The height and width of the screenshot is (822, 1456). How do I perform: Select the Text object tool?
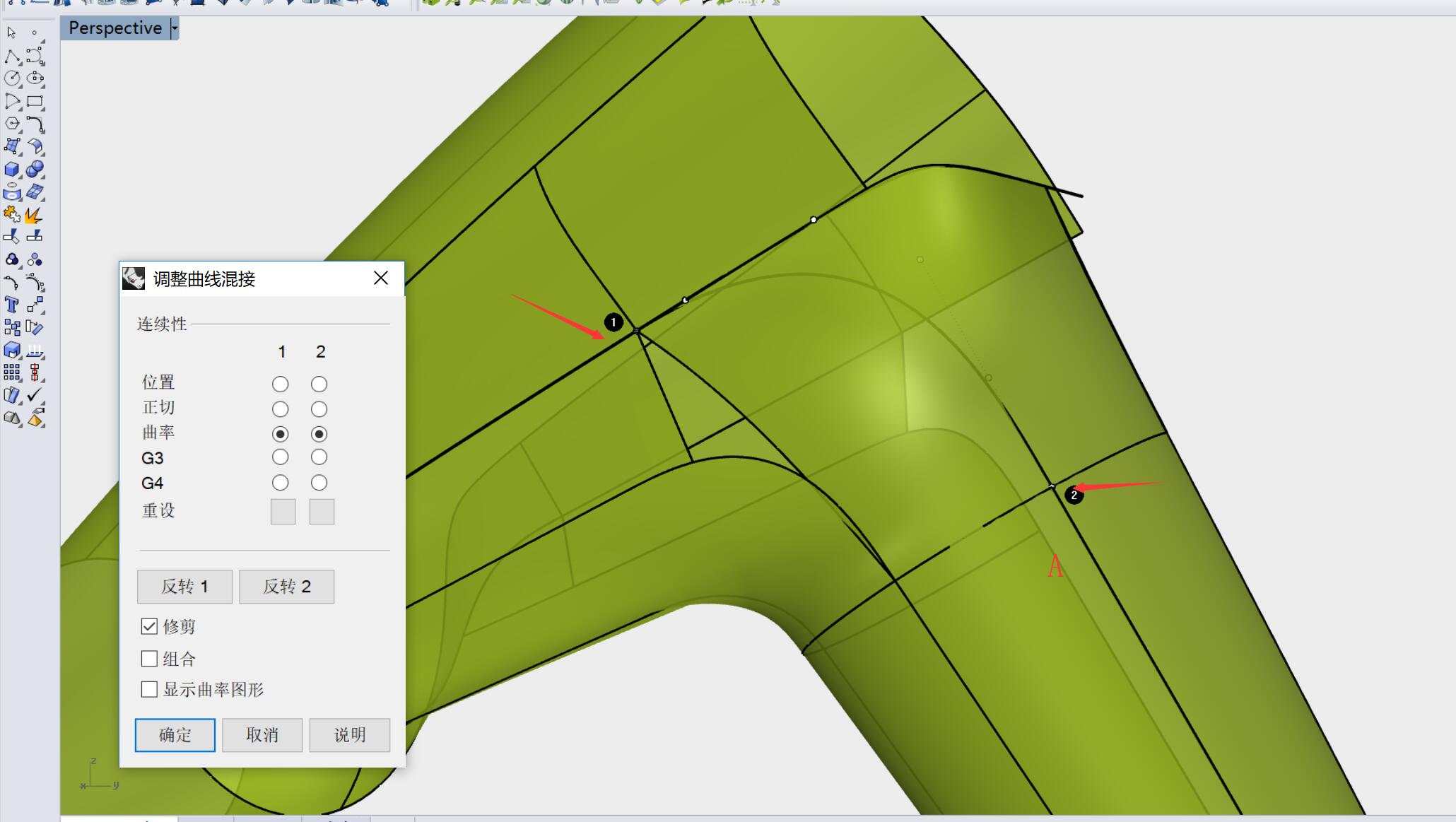pos(11,305)
